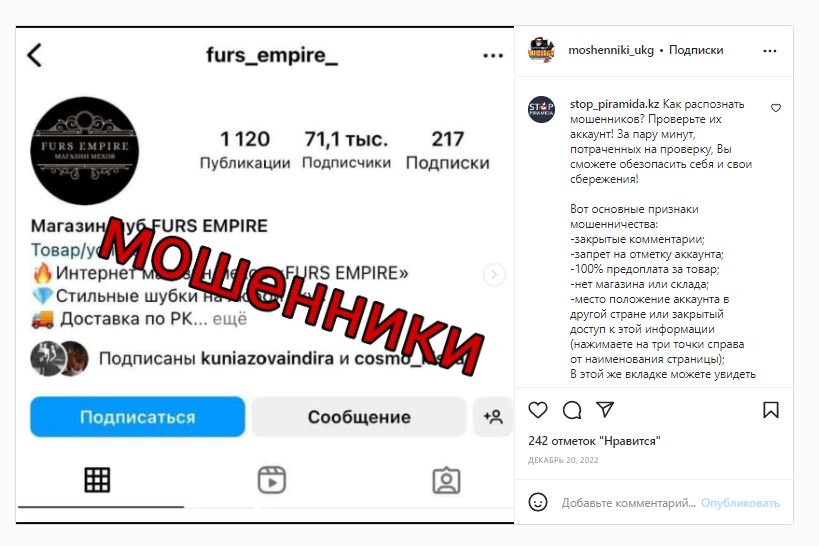Open the emoji picker smiley icon
The height and width of the screenshot is (546, 819).
(538, 502)
